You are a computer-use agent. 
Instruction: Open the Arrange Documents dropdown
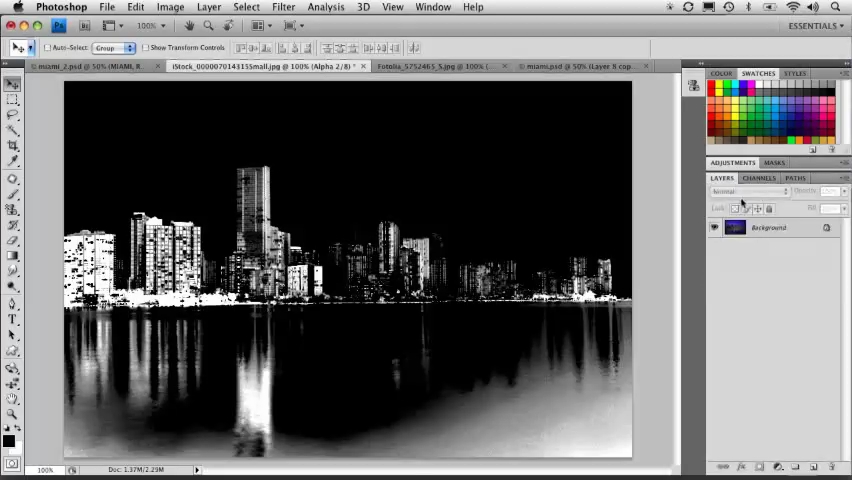tap(261, 26)
